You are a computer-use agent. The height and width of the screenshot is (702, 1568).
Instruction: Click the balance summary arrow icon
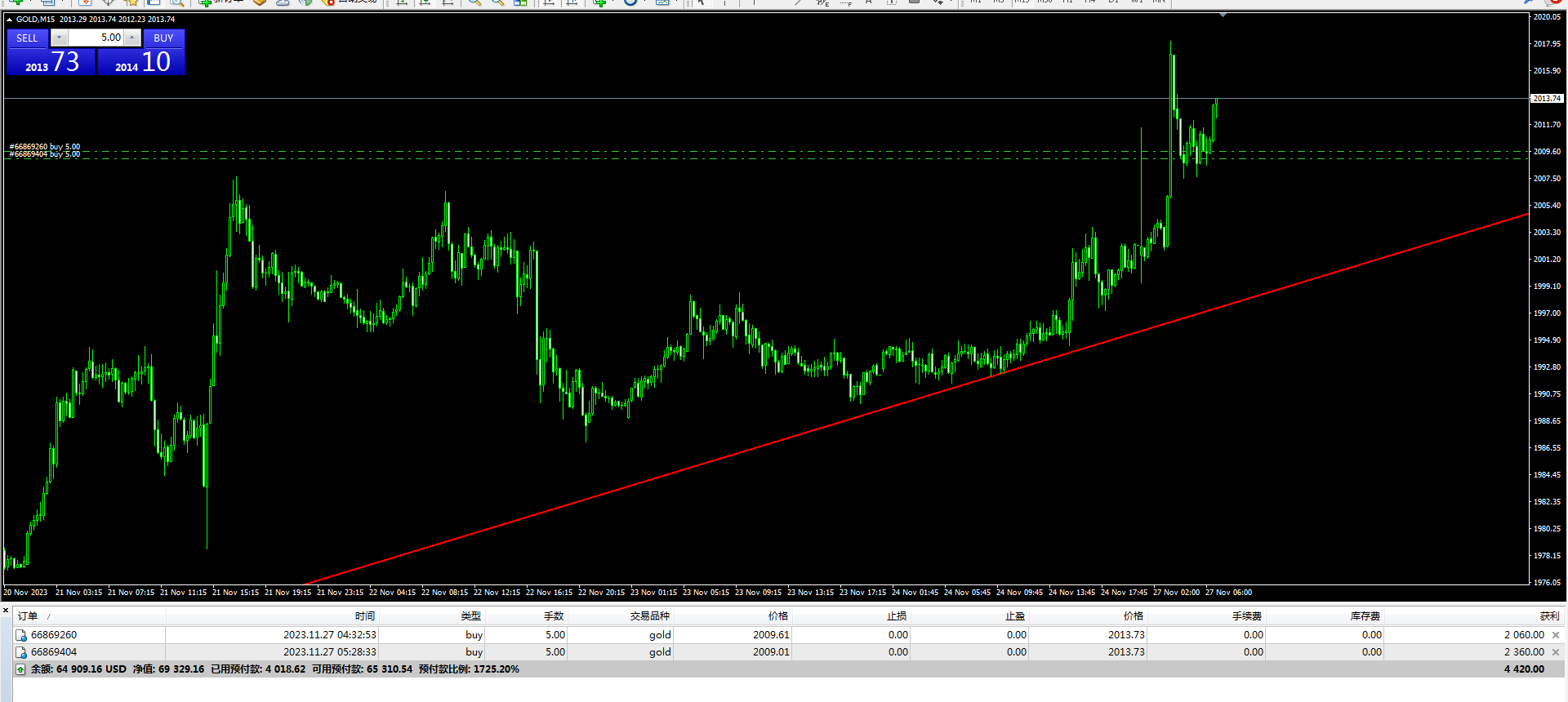click(x=20, y=669)
